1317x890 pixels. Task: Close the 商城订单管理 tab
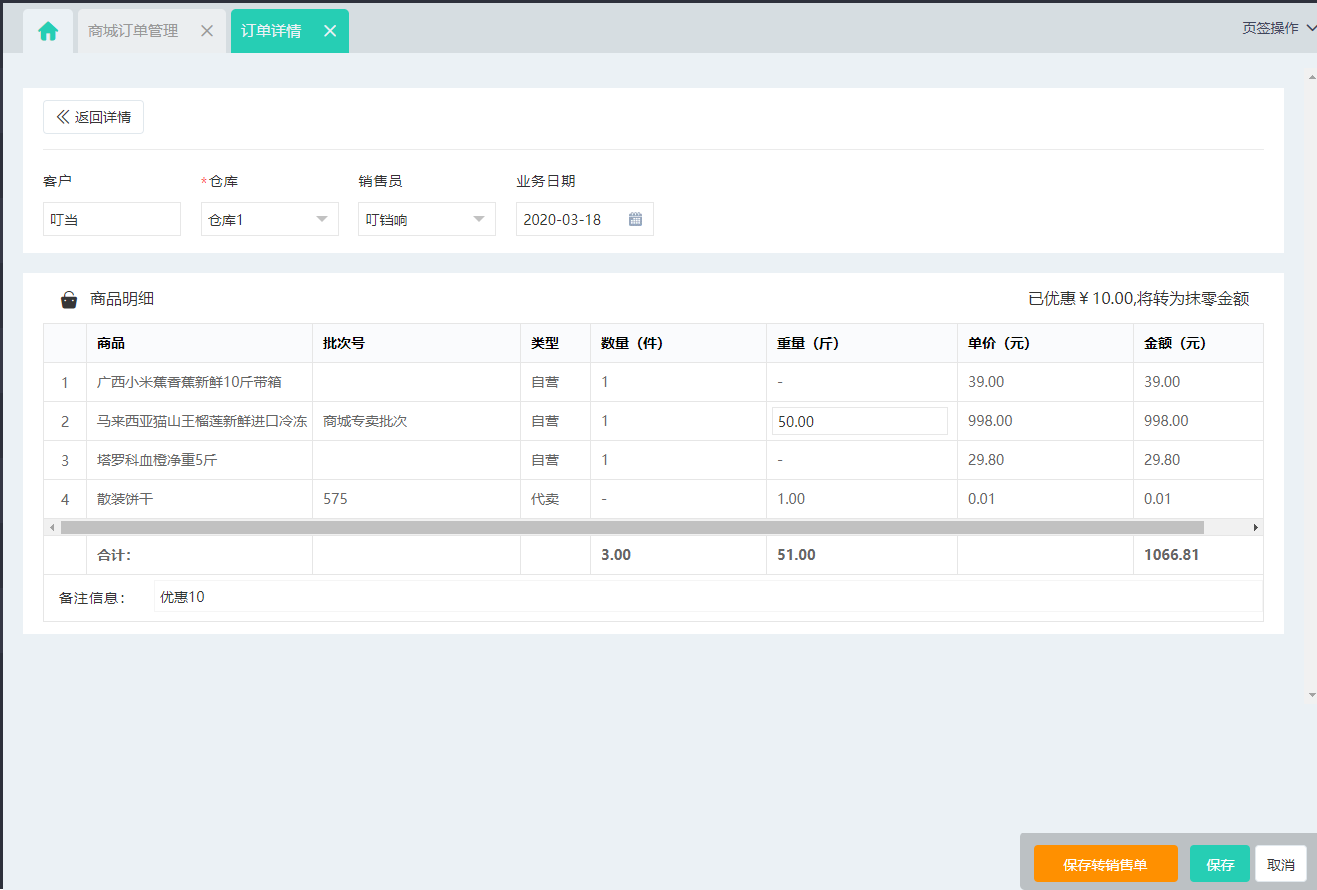point(207,31)
